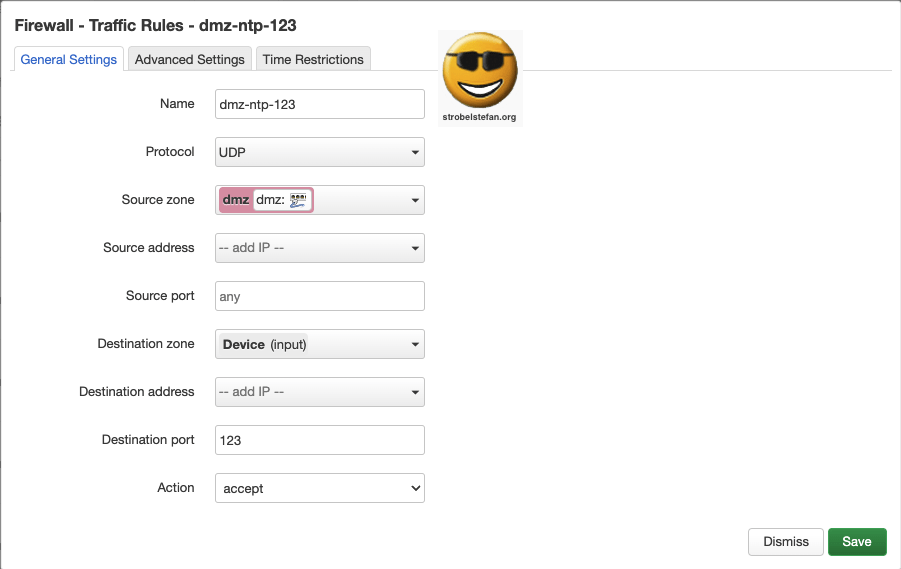Open the Source zone dropdown
The width and height of the screenshot is (901, 569).
pyautogui.click(x=319, y=200)
